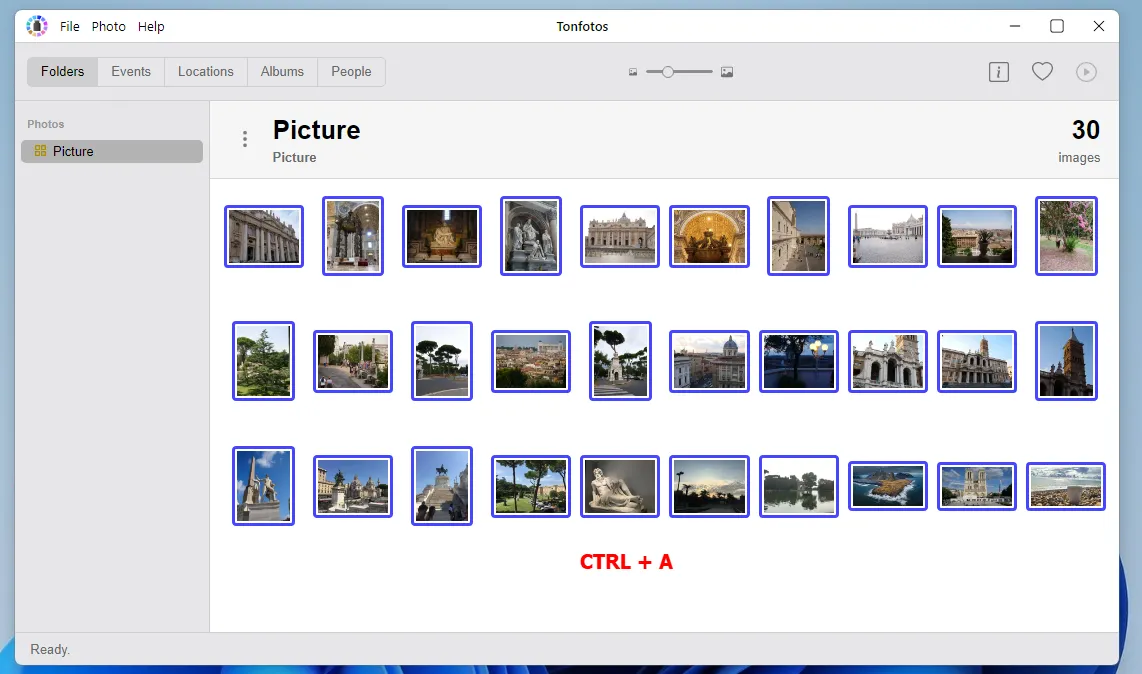Select the first thumbnail showing the basilica facade
Image resolution: width=1142 pixels, height=674 pixels.
pyautogui.click(x=264, y=236)
